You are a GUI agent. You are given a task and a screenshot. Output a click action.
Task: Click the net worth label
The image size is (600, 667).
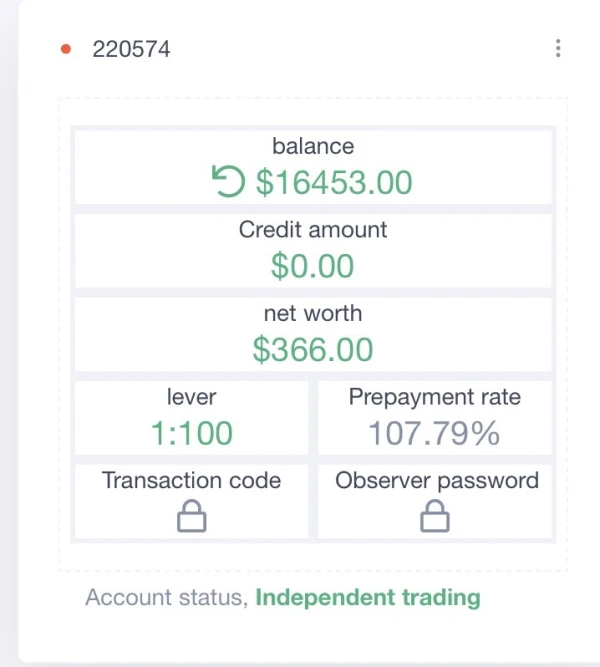[x=313, y=313]
